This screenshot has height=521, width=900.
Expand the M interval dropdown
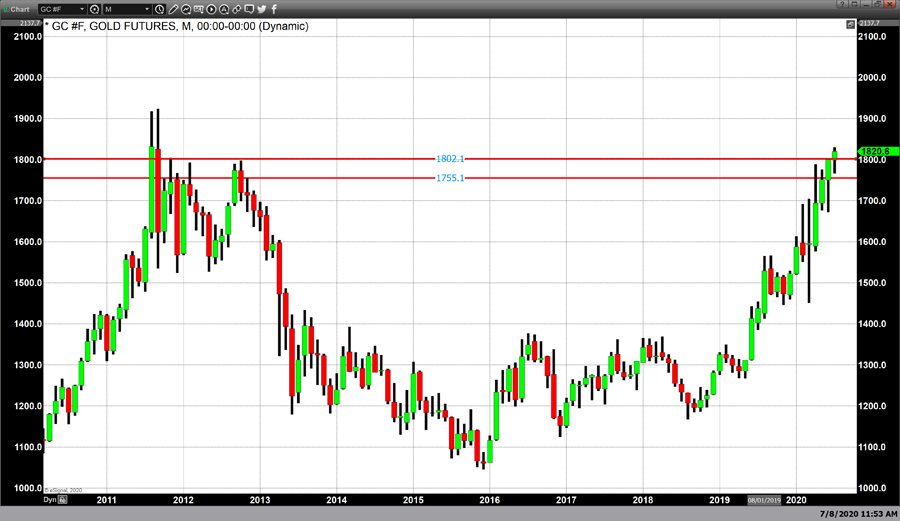click(x=147, y=9)
